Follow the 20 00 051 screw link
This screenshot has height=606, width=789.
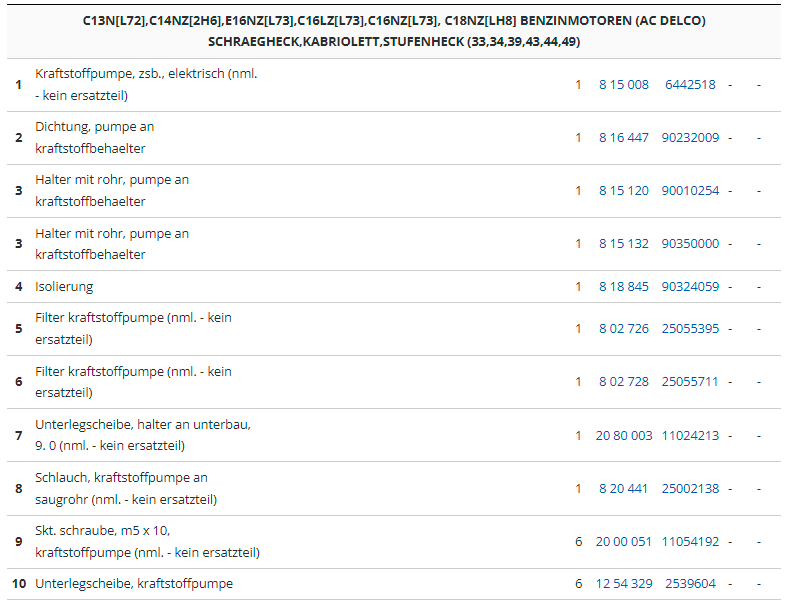[623, 542]
